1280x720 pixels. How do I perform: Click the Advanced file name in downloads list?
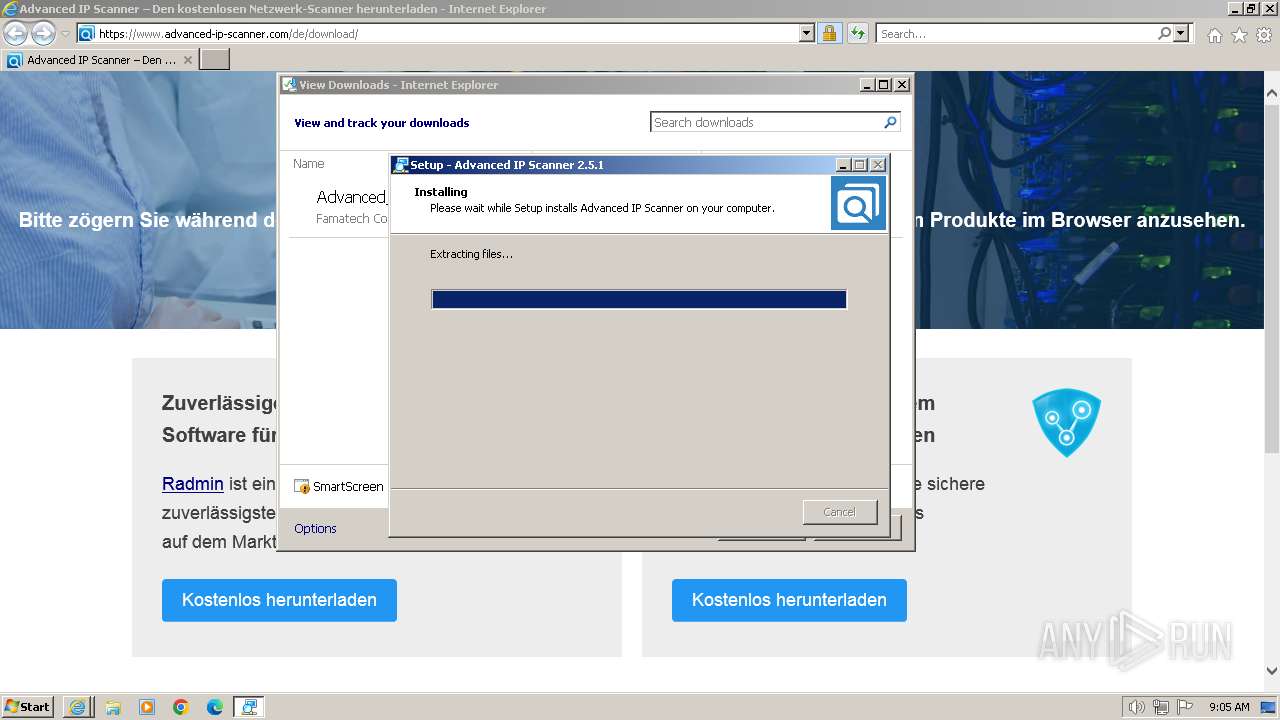[x=351, y=197]
